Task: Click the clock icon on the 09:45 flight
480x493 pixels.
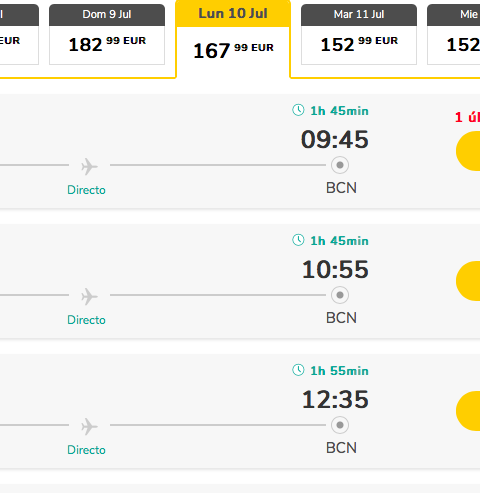Action: click(x=298, y=110)
